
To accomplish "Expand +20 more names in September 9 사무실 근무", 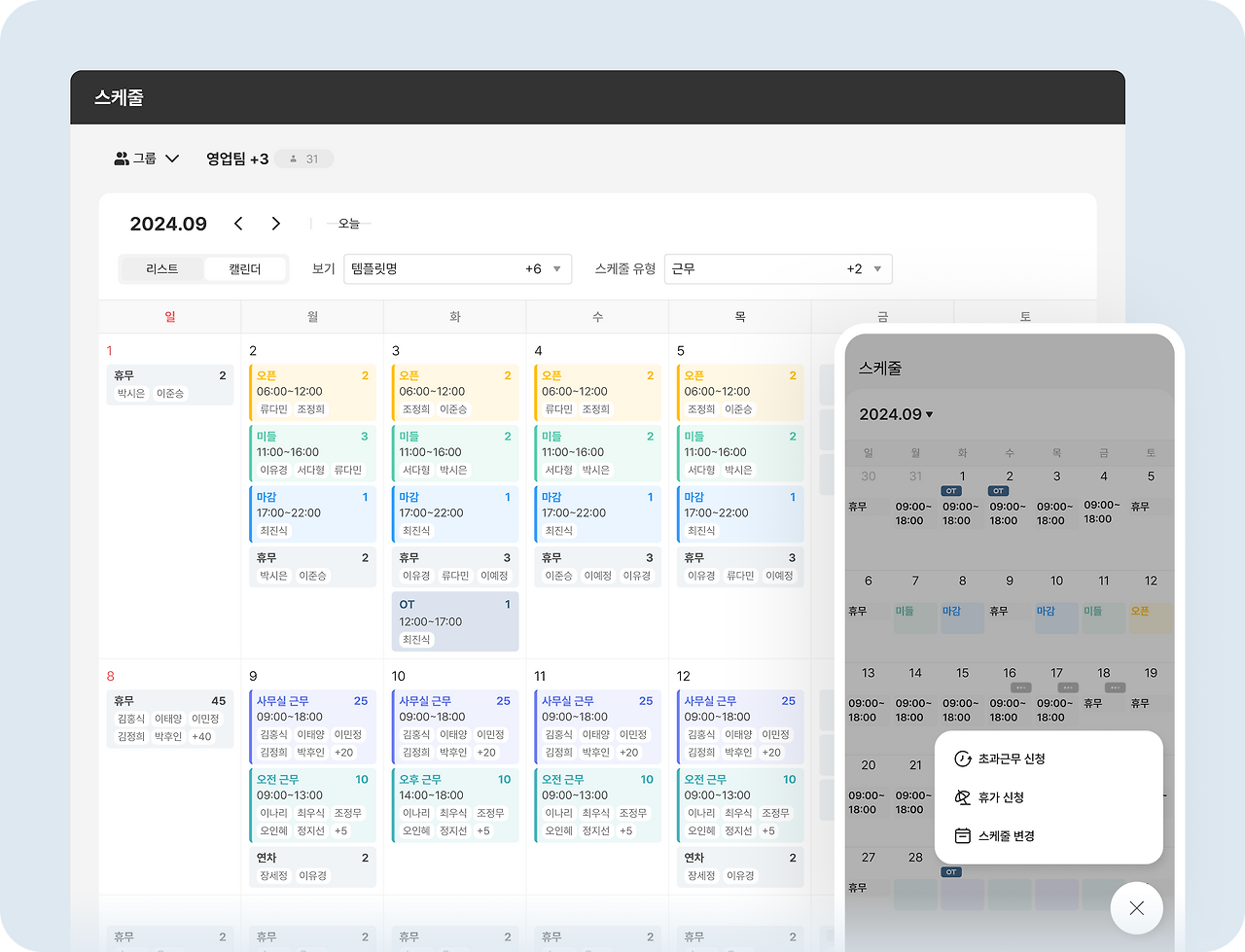I will (x=344, y=753).
